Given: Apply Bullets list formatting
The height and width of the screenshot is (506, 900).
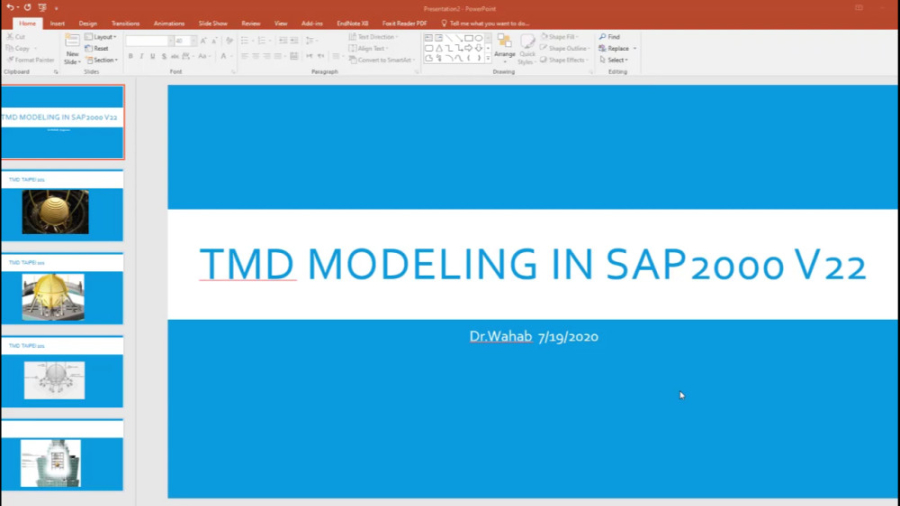Looking at the screenshot, I should point(246,41).
